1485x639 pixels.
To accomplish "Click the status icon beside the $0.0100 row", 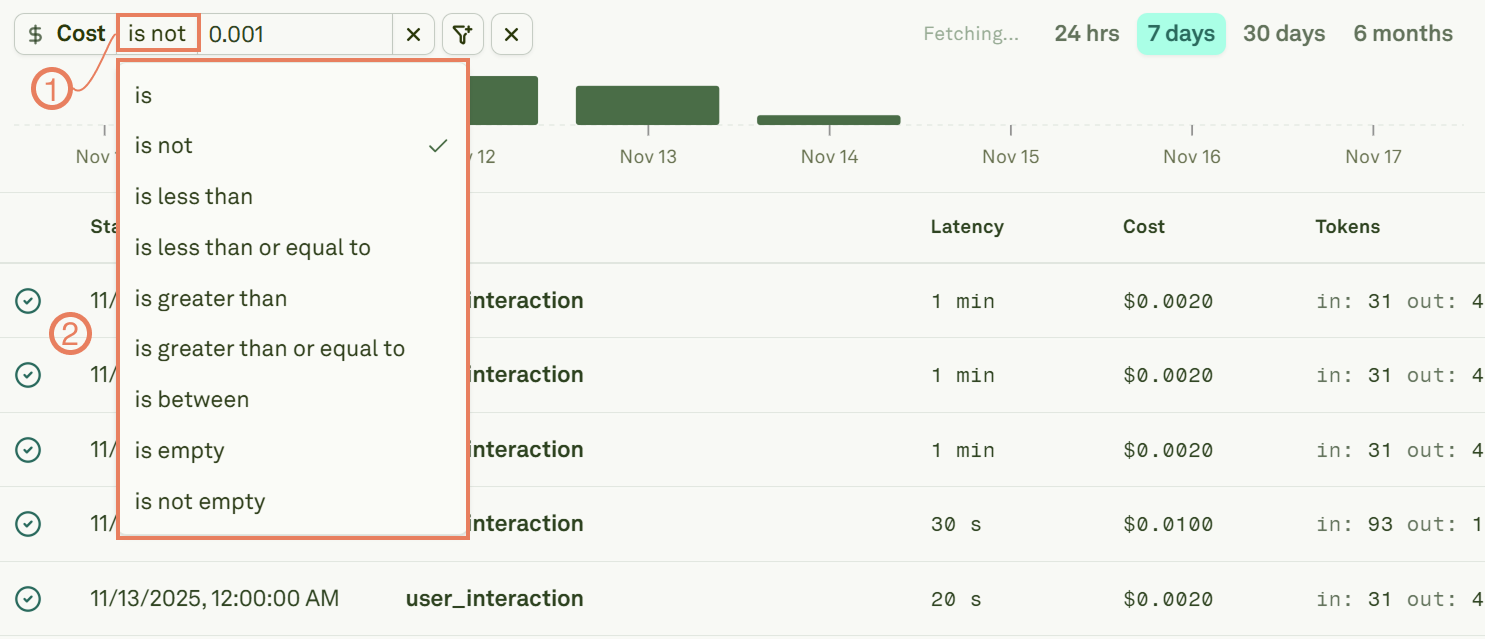I will pyautogui.click(x=27, y=523).
